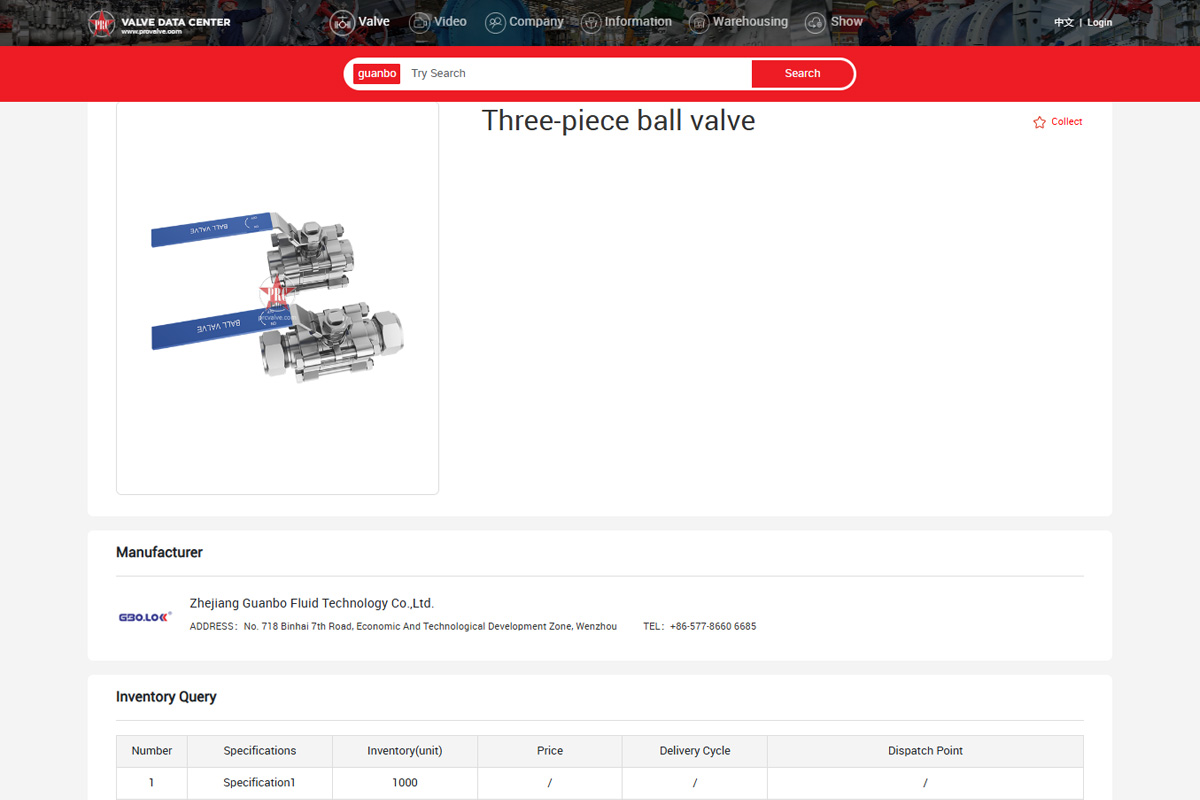Click the Collect star icon

pyautogui.click(x=1039, y=122)
